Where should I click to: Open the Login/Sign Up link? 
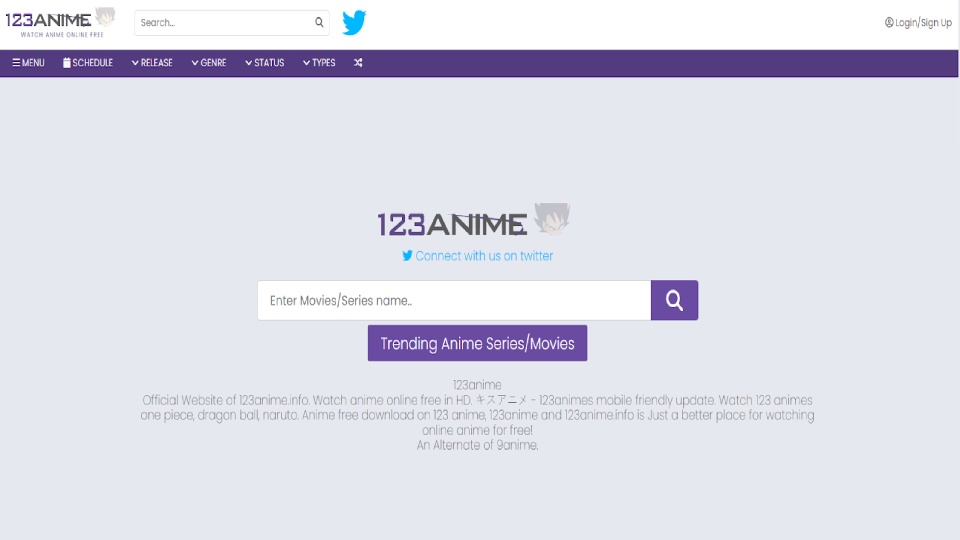[x=918, y=23]
